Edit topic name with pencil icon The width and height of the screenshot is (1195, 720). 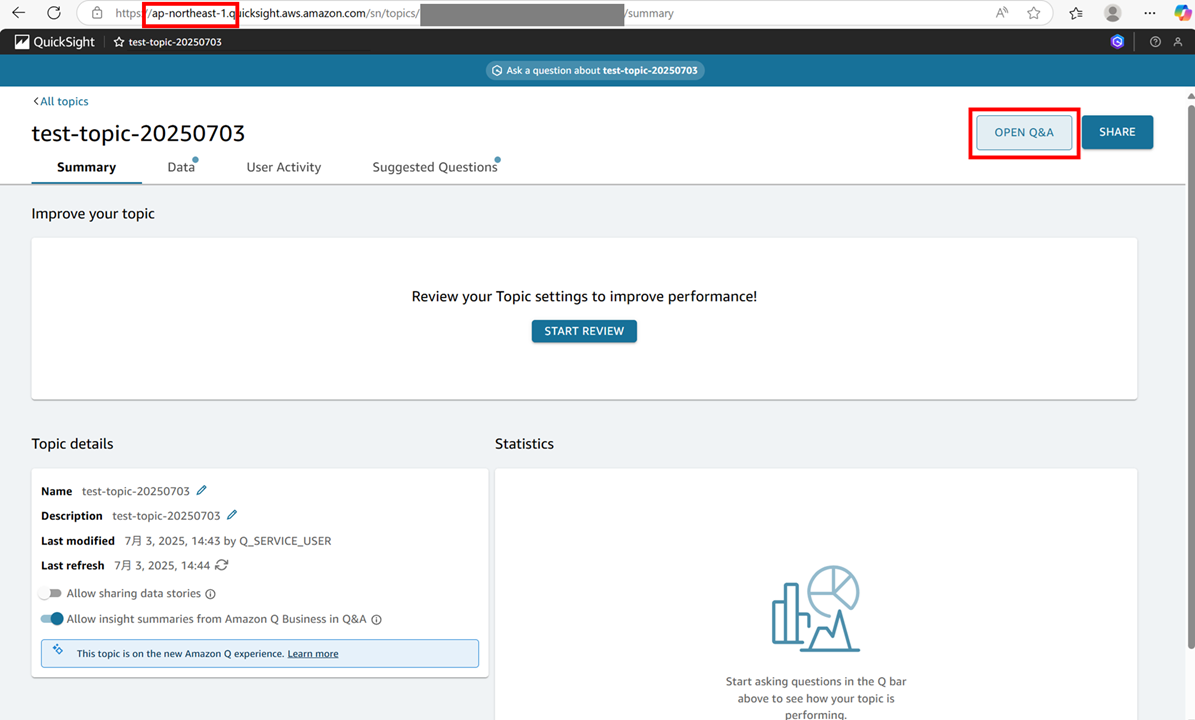pyautogui.click(x=201, y=490)
